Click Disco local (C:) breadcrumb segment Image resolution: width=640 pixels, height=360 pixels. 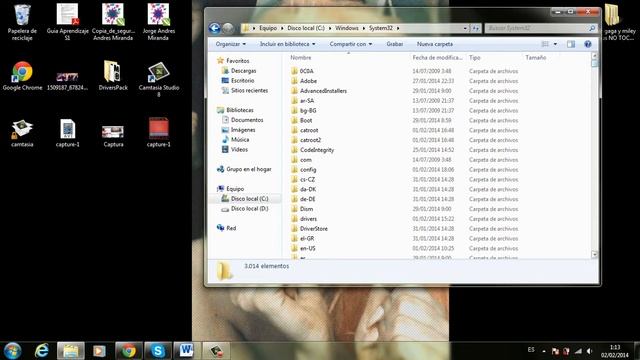306,28
